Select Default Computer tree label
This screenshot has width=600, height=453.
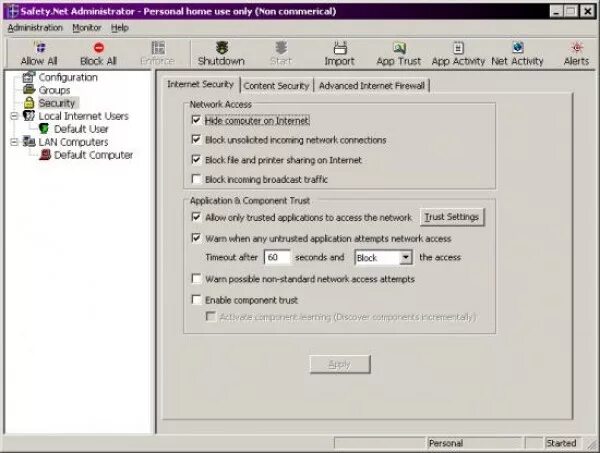[x=93, y=155]
